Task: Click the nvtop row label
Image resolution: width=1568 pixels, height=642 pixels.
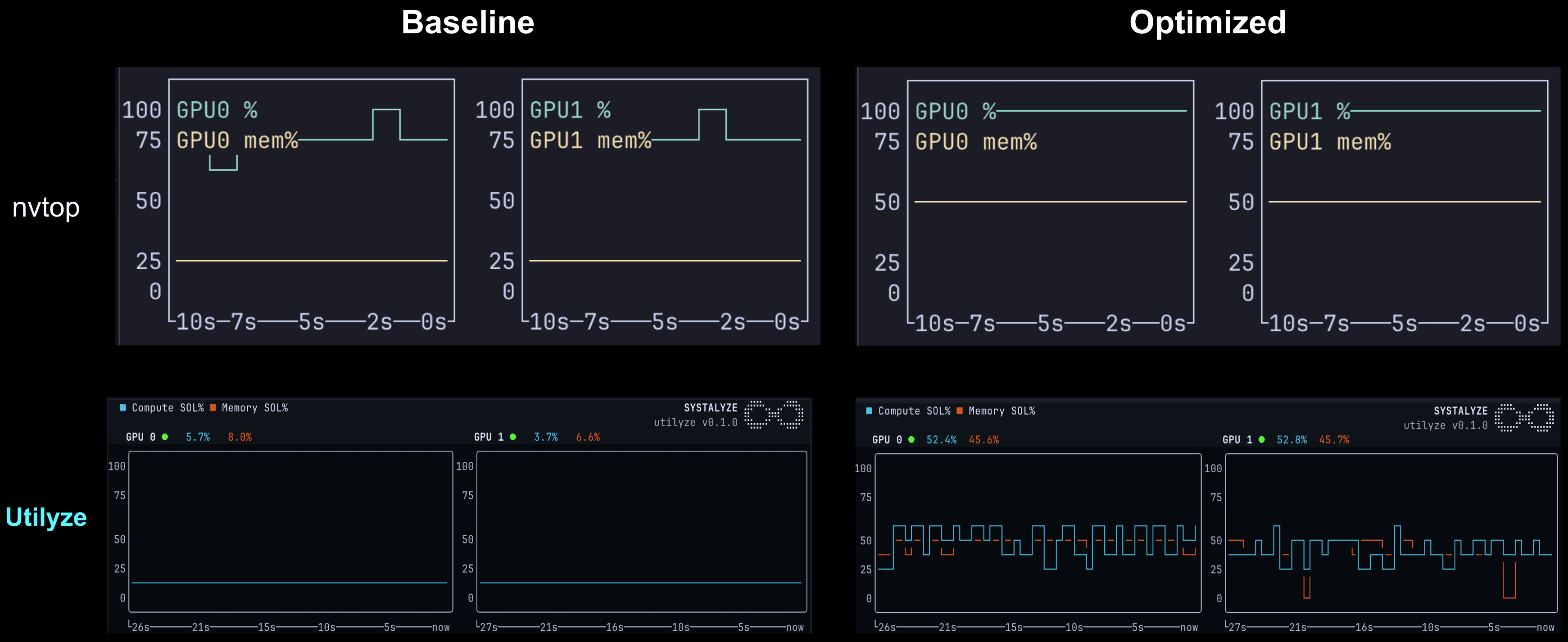Action: tap(45, 208)
